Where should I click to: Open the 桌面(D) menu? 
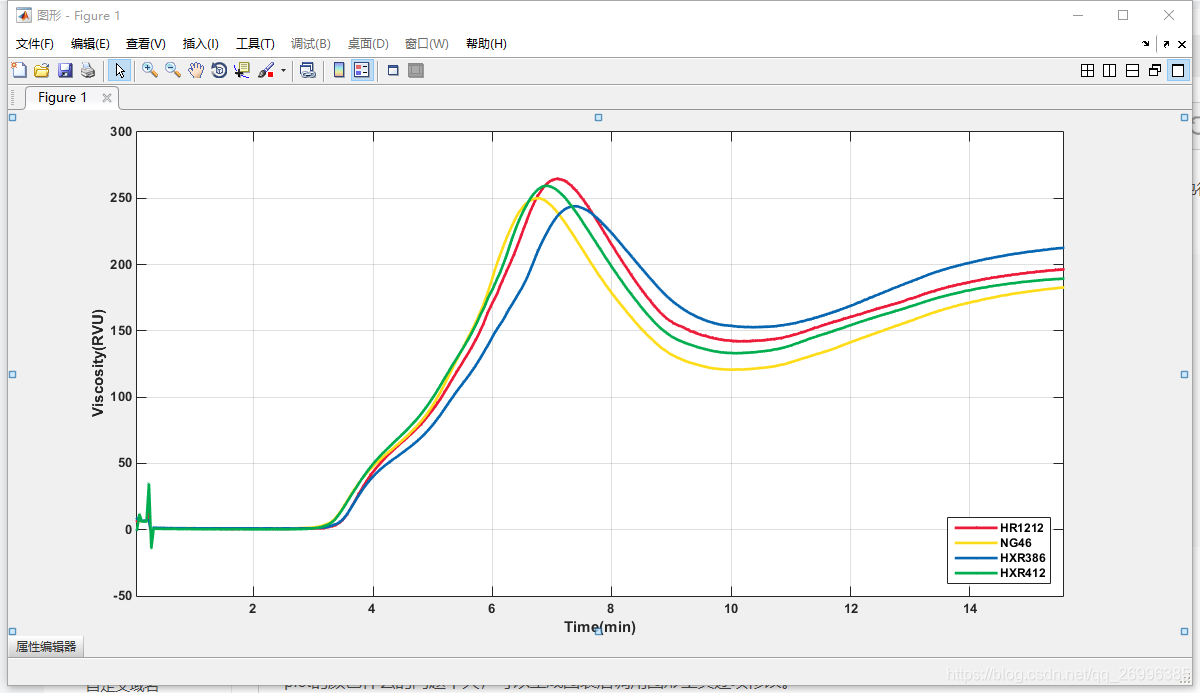point(368,44)
